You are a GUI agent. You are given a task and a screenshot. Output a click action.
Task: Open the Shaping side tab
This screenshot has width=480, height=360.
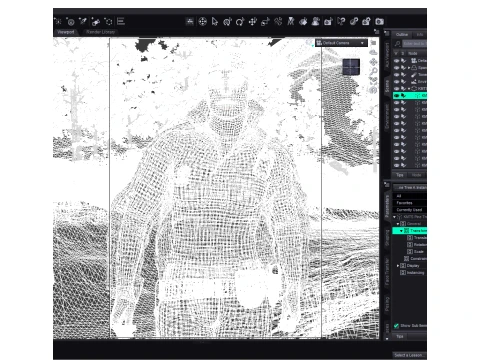pyautogui.click(x=387, y=238)
